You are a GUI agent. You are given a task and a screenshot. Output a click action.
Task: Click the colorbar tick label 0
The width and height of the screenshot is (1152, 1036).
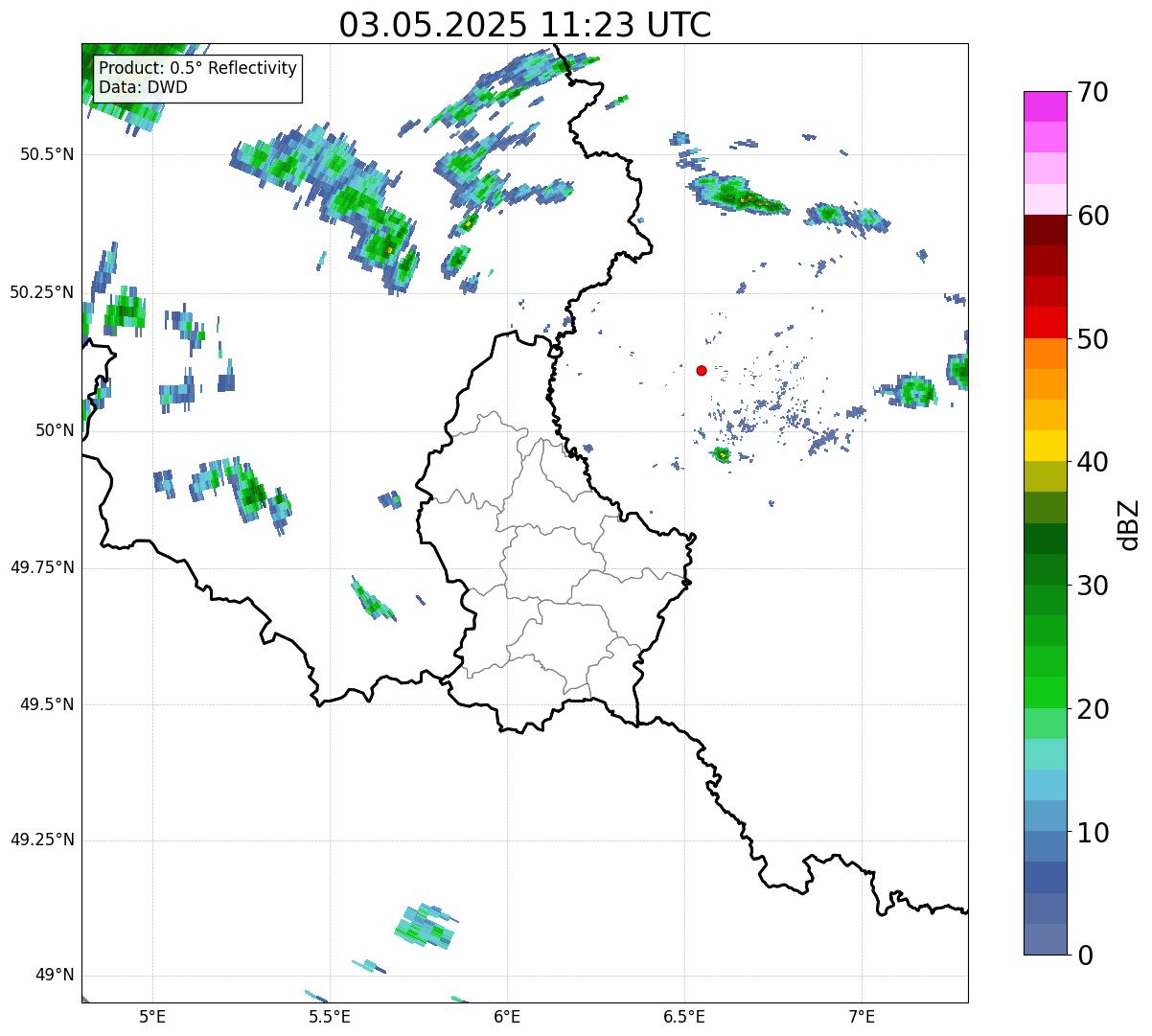click(x=1085, y=955)
